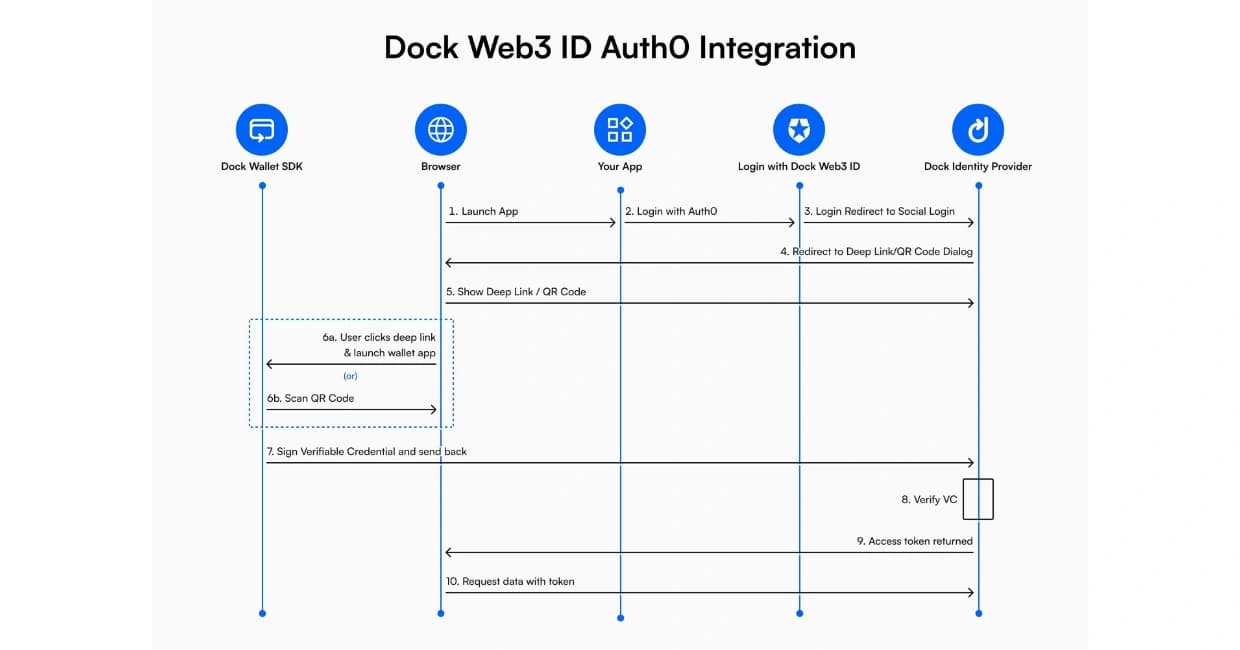Select the Your App icon
This screenshot has width=1240, height=650.
[620, 129]
